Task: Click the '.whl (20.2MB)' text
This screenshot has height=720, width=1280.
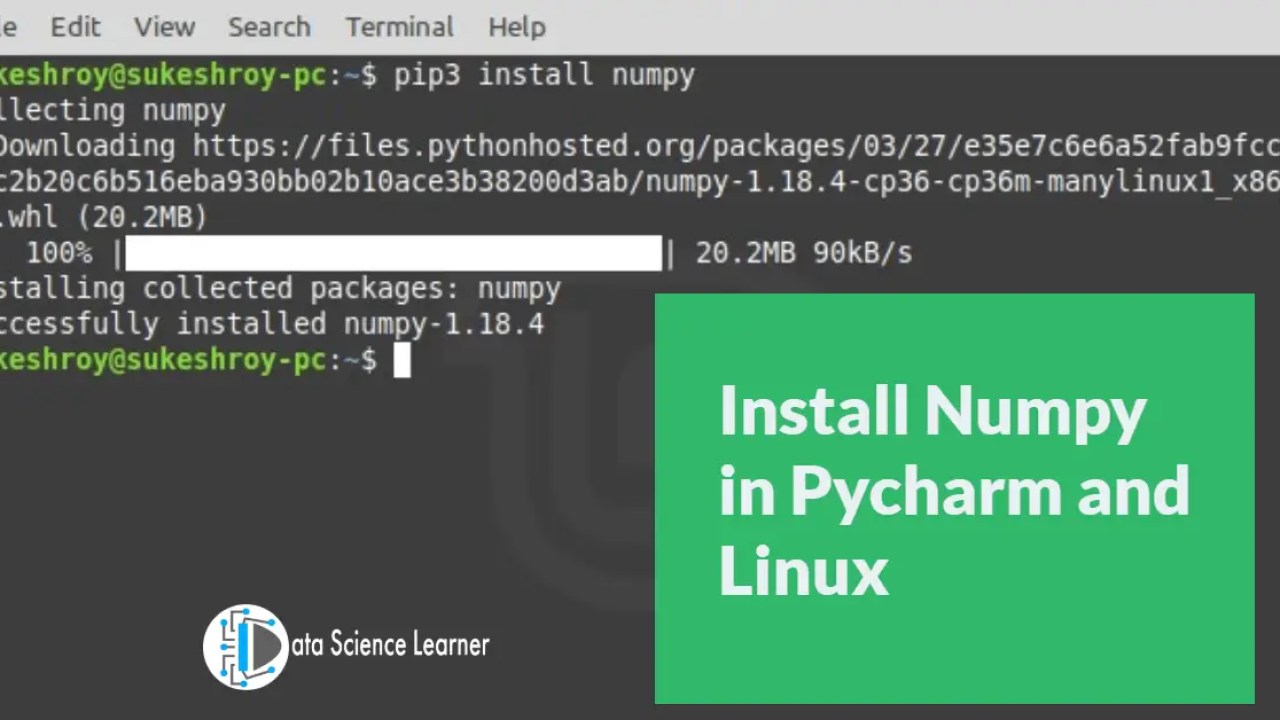Action: (x=104, y=217)
